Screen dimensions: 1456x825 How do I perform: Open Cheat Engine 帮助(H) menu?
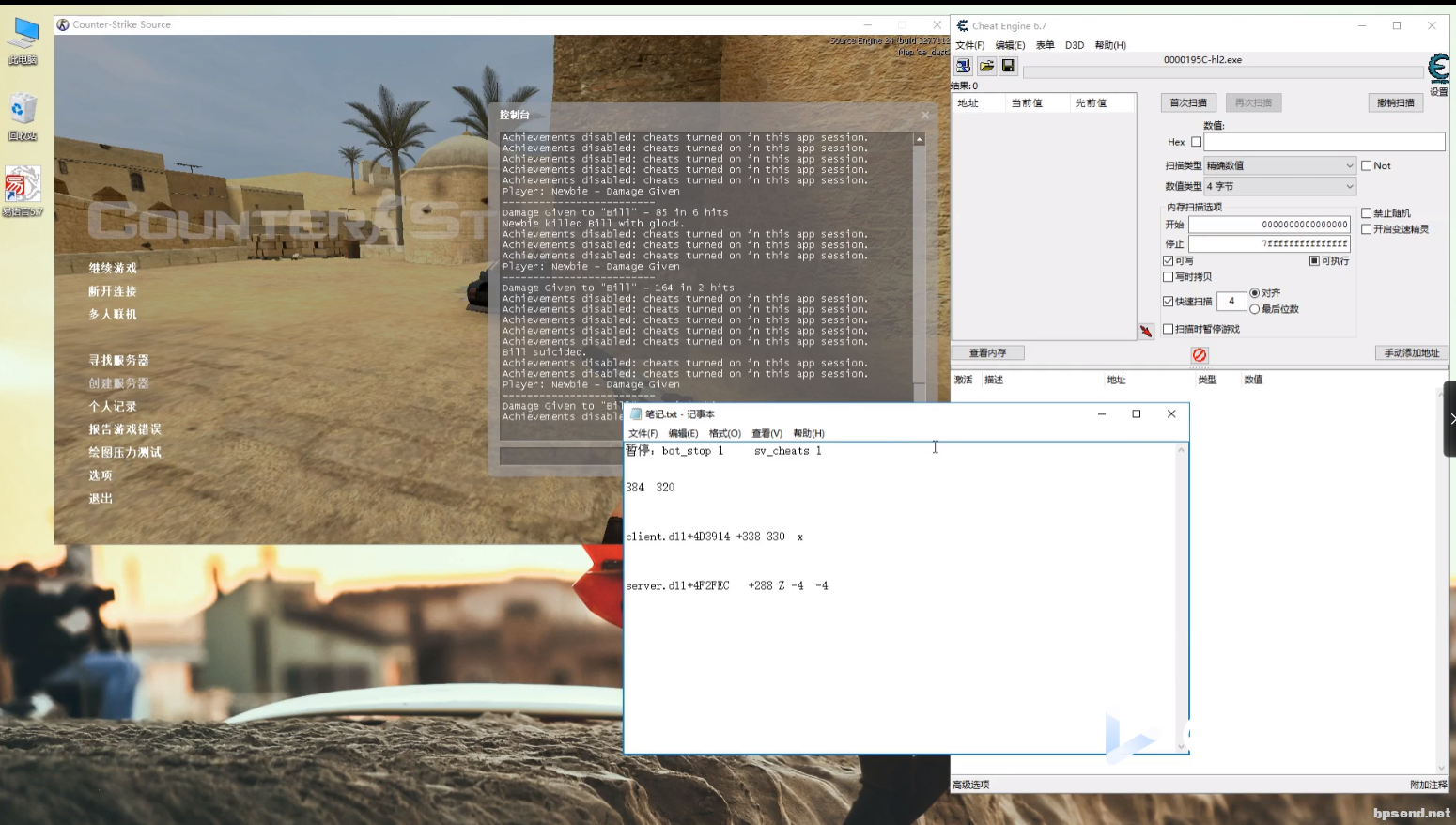(1110, 45)
